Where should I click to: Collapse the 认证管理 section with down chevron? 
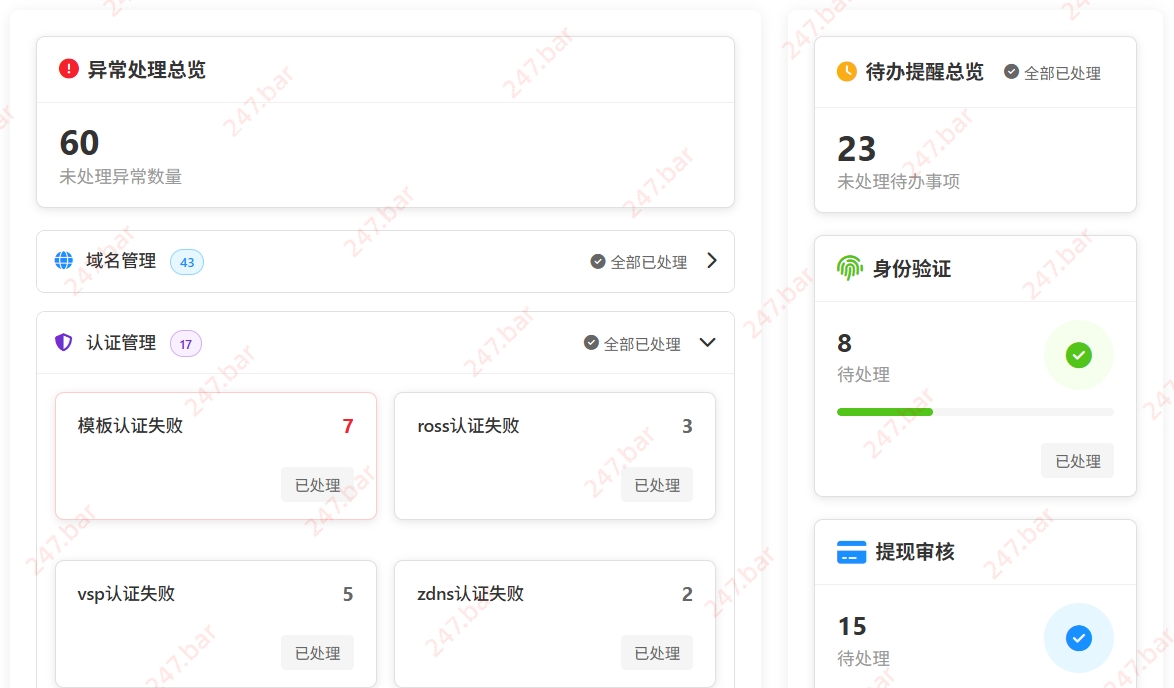tap(708, 343)
